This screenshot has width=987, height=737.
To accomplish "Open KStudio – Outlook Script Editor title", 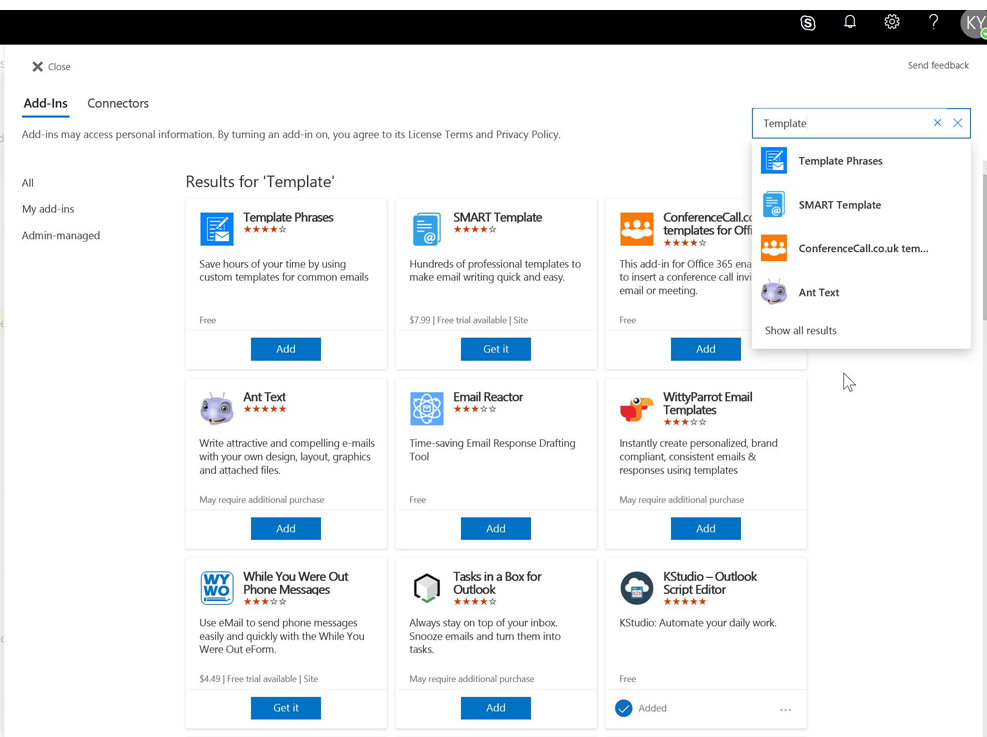I will pyautogui.click(x=710, y=583).
